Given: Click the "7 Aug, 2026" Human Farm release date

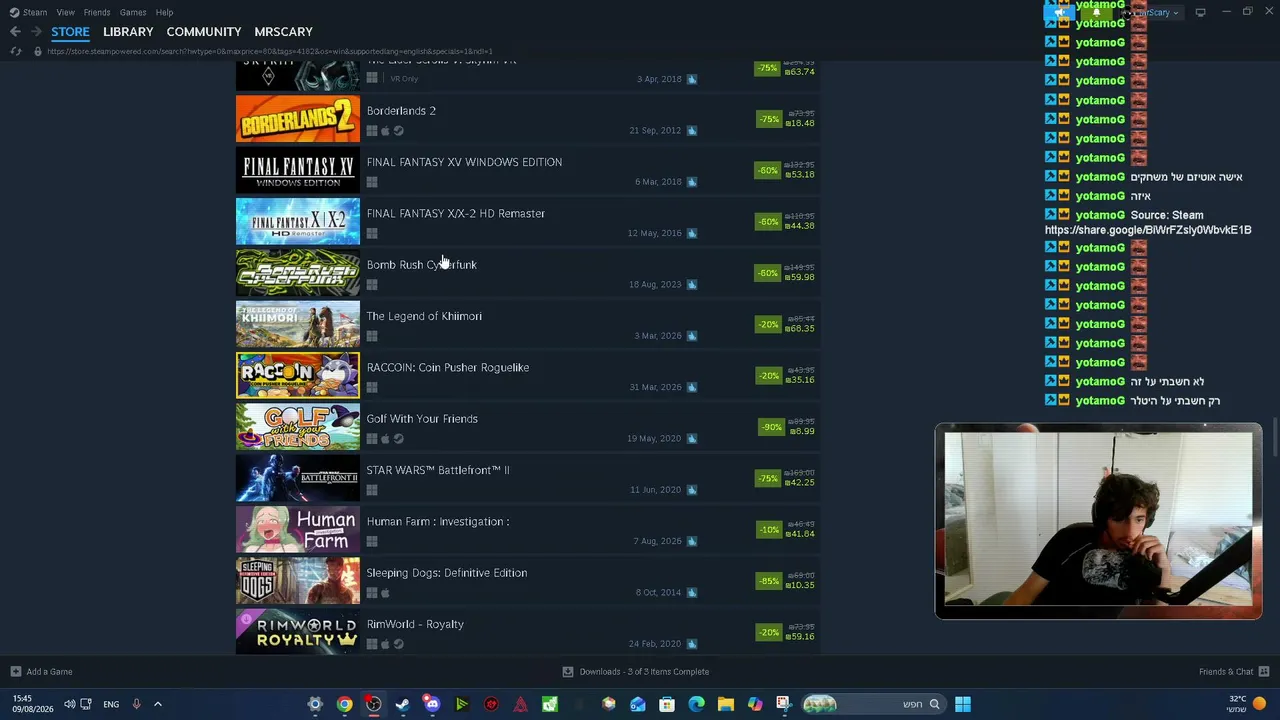Looking at the screenshot, I should pos(657,541).
